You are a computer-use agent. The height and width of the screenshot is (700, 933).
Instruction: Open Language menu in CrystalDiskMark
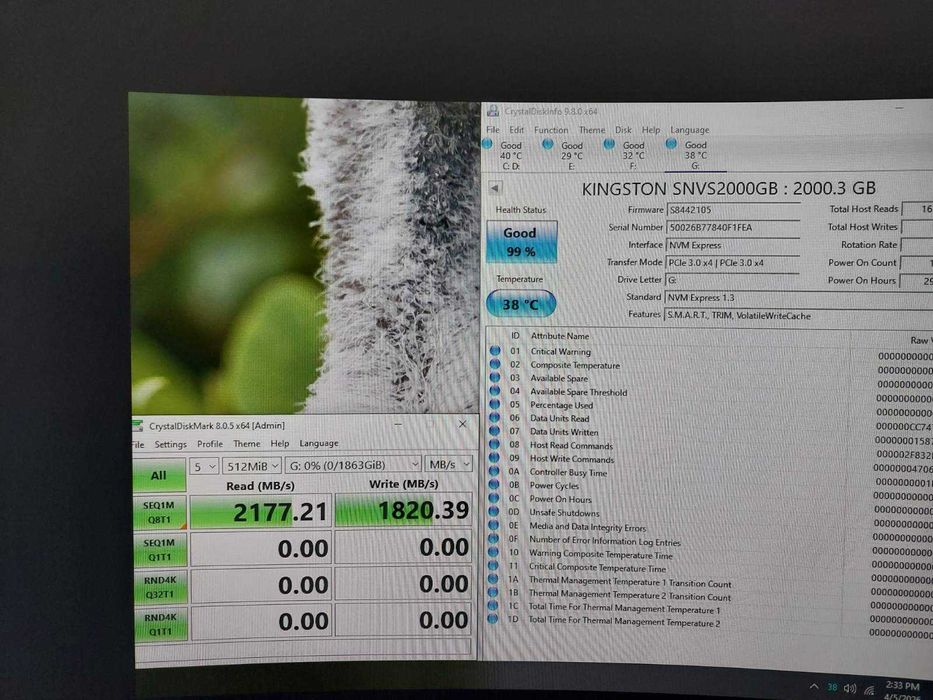[x=319, y=443]
